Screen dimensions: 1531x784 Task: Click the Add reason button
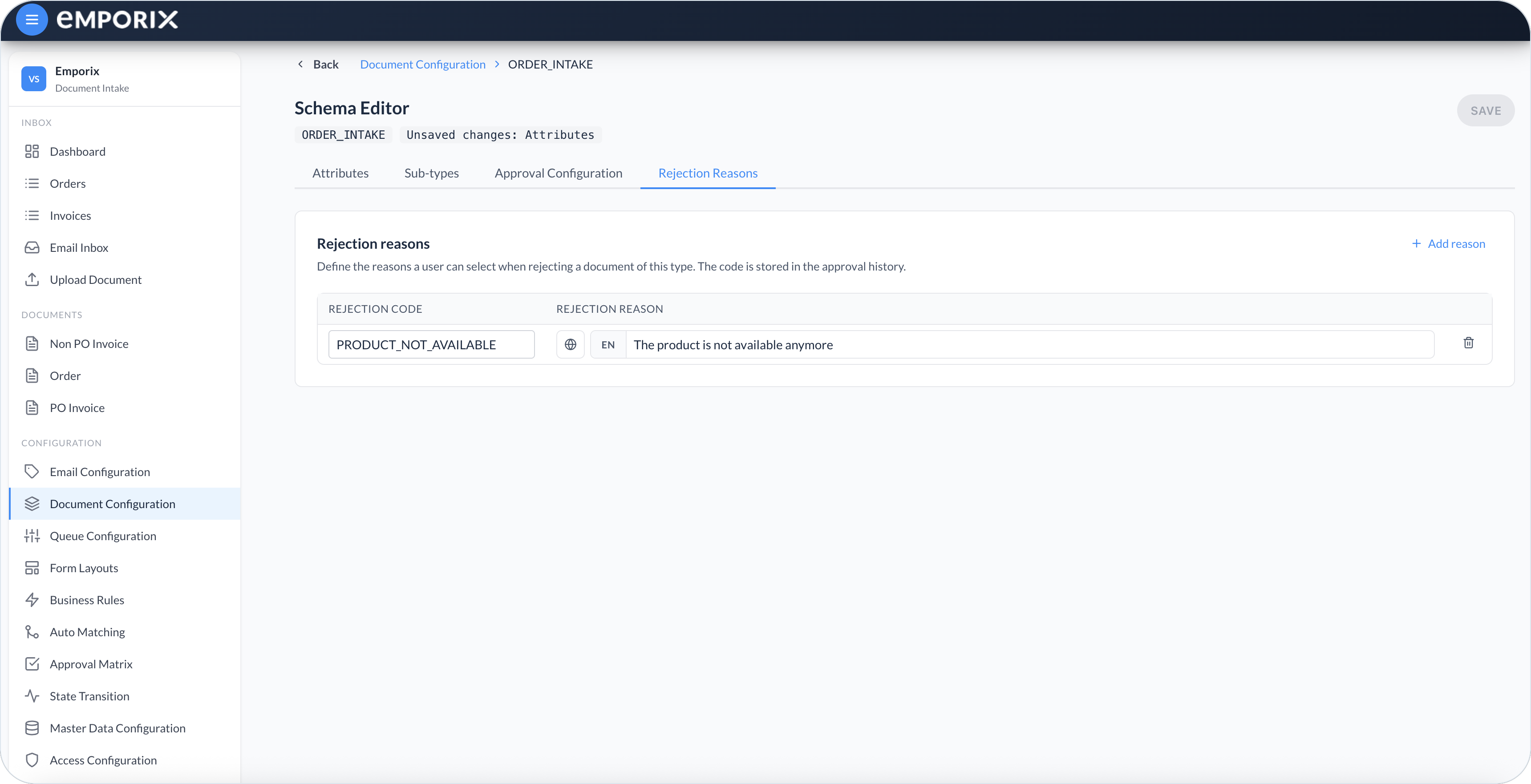pyautogui.click(x=1448, y=244)
